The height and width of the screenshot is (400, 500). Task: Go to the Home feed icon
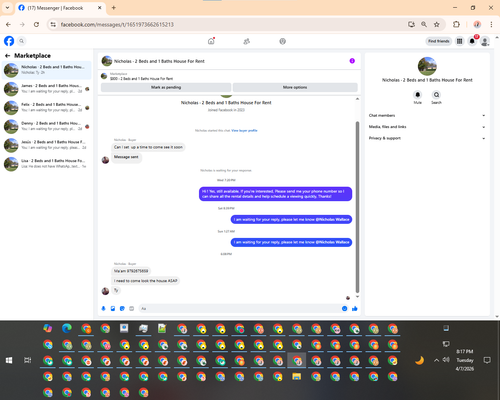211,41
